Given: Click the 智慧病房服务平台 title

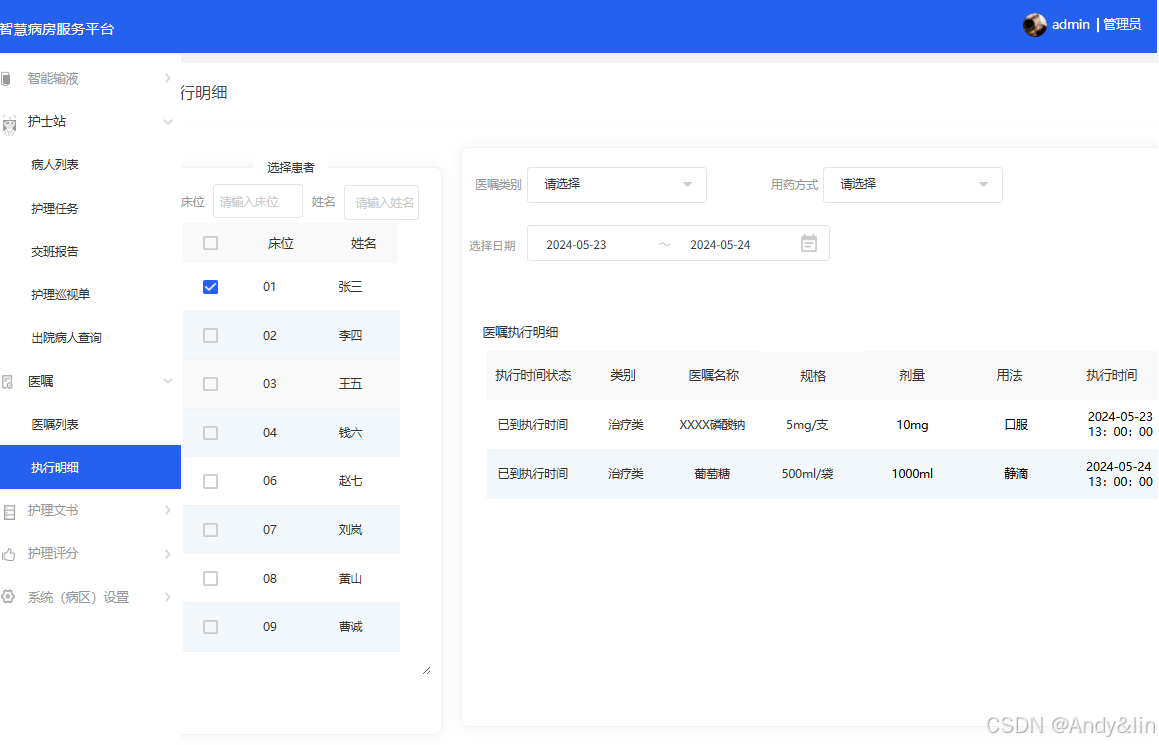Looking at the screenshot, I should click(x=57, y=30).
